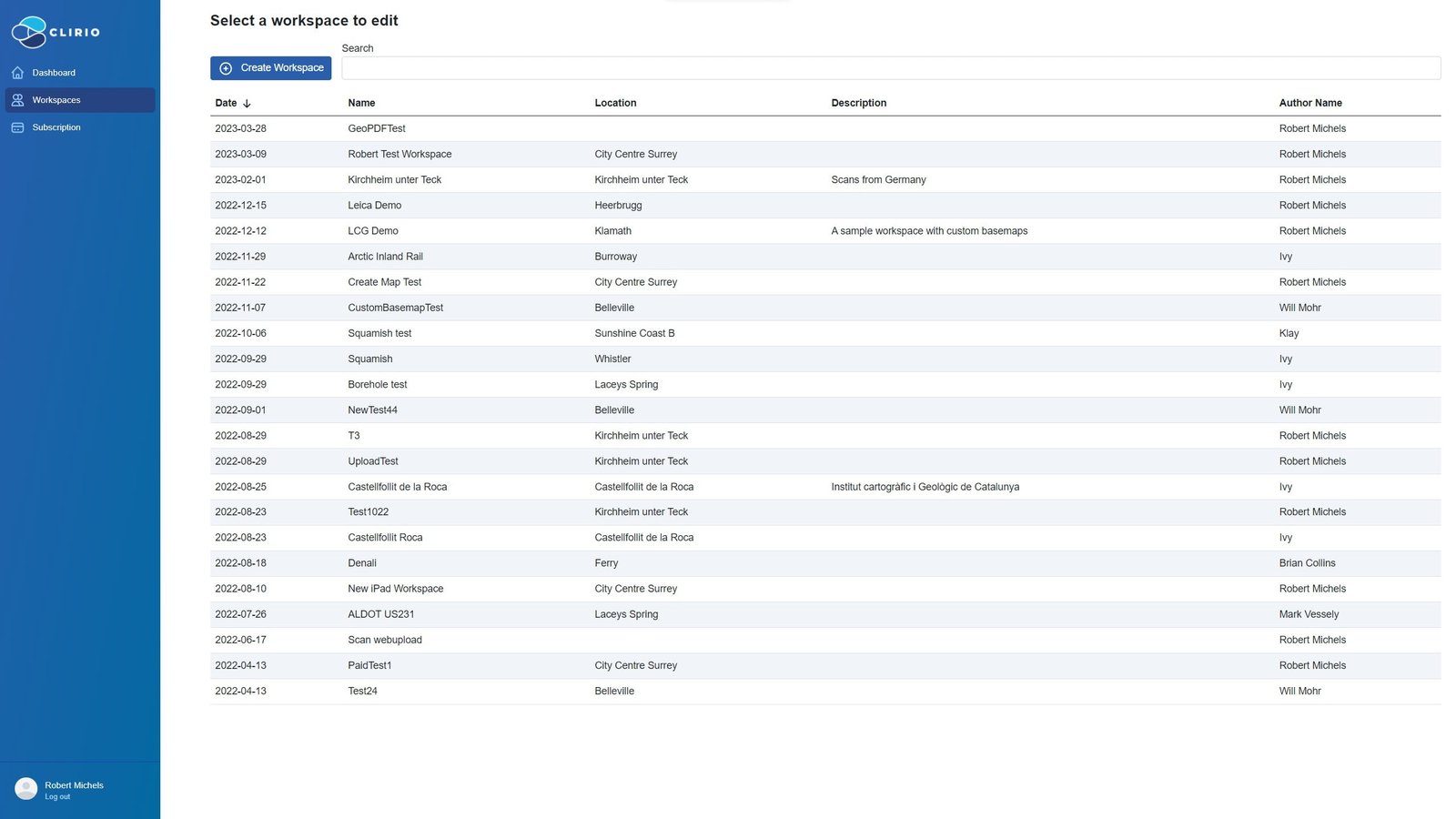Viewport: 1456px width, 819px height.
Task: Click the Location column header
Action: tap(615, 104)
